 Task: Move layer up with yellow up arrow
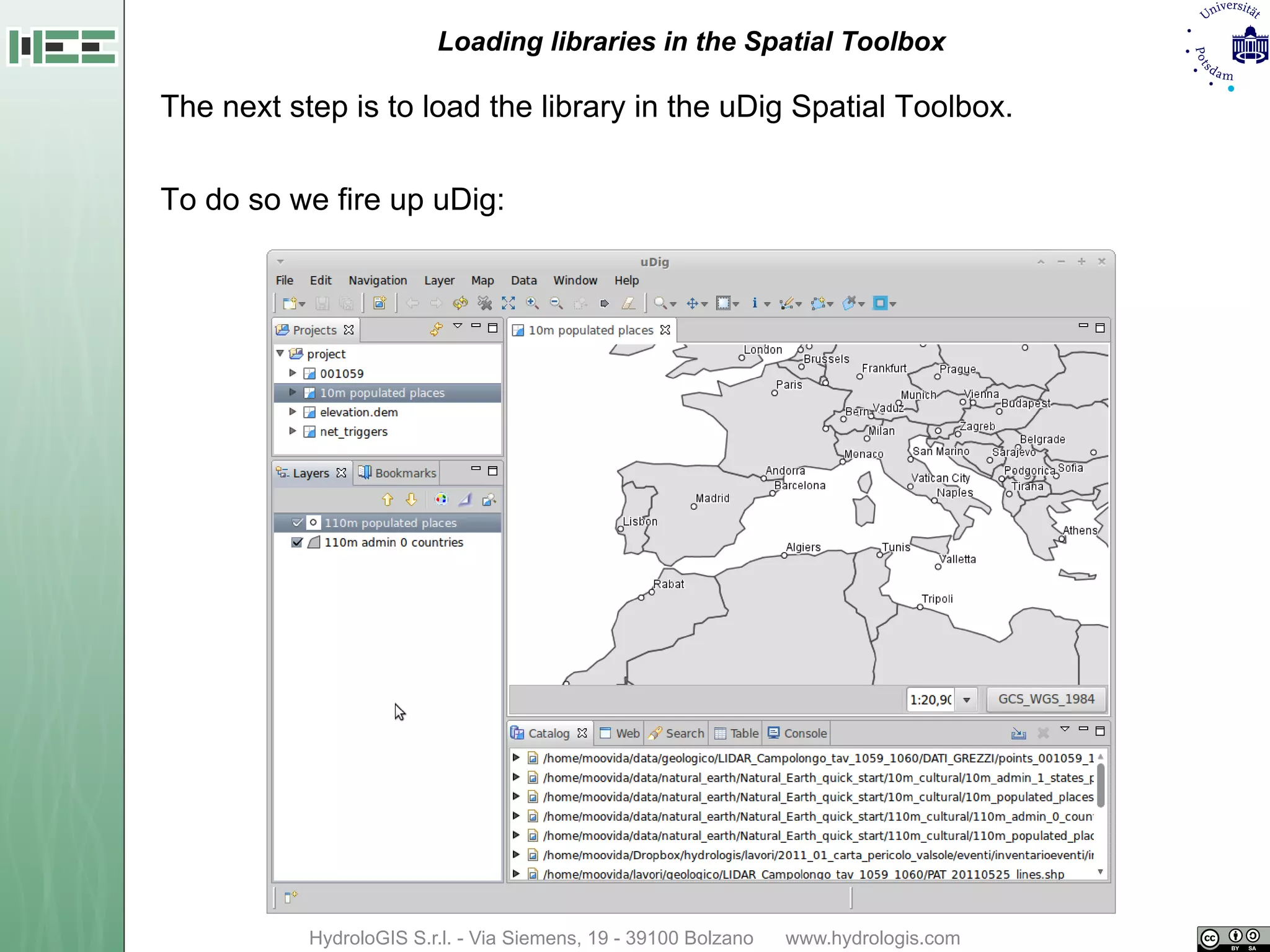[x=388, y=500]
